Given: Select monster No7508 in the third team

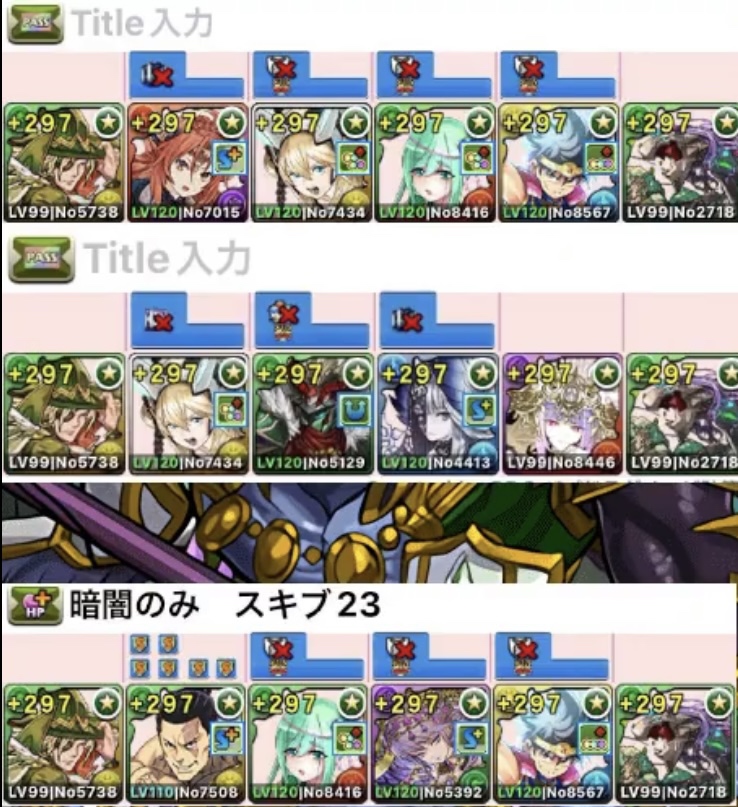Looking at the screenshot, I should coord(185,743).
